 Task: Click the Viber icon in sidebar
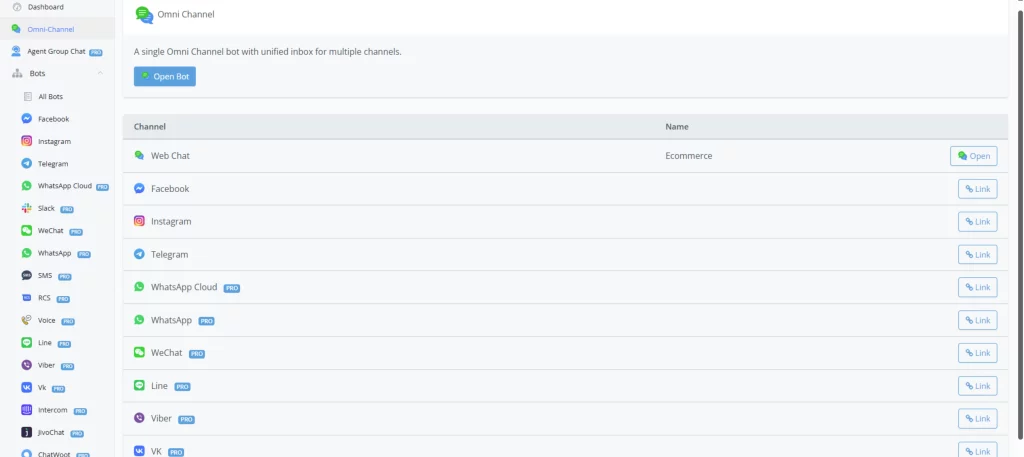click(27, 365)
